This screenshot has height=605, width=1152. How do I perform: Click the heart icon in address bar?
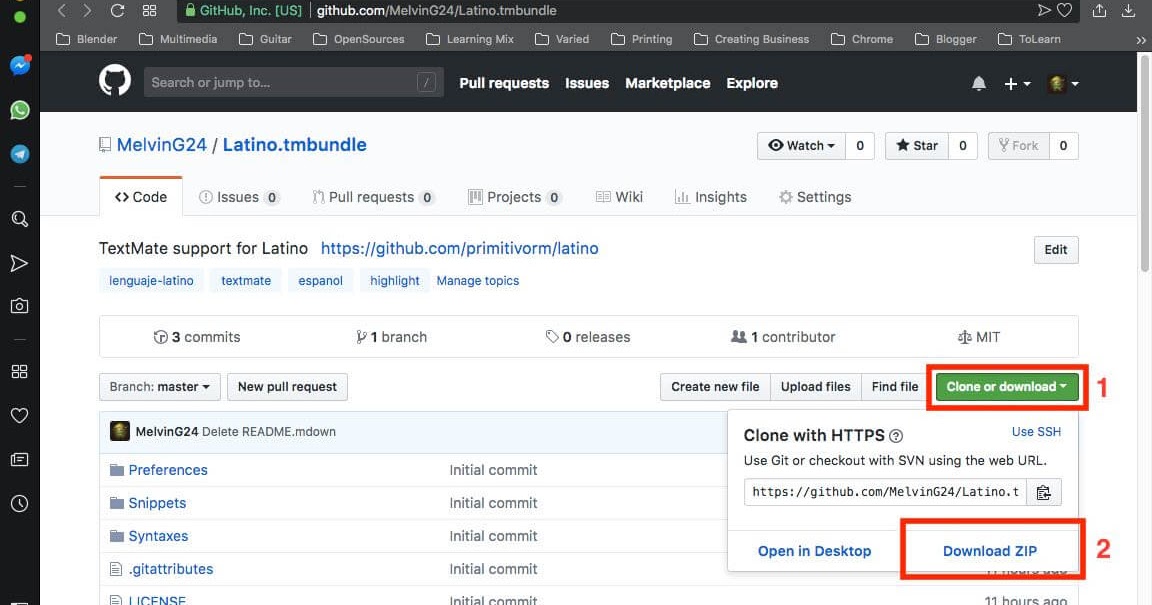pyautogui.click(x=1064, y=10)
